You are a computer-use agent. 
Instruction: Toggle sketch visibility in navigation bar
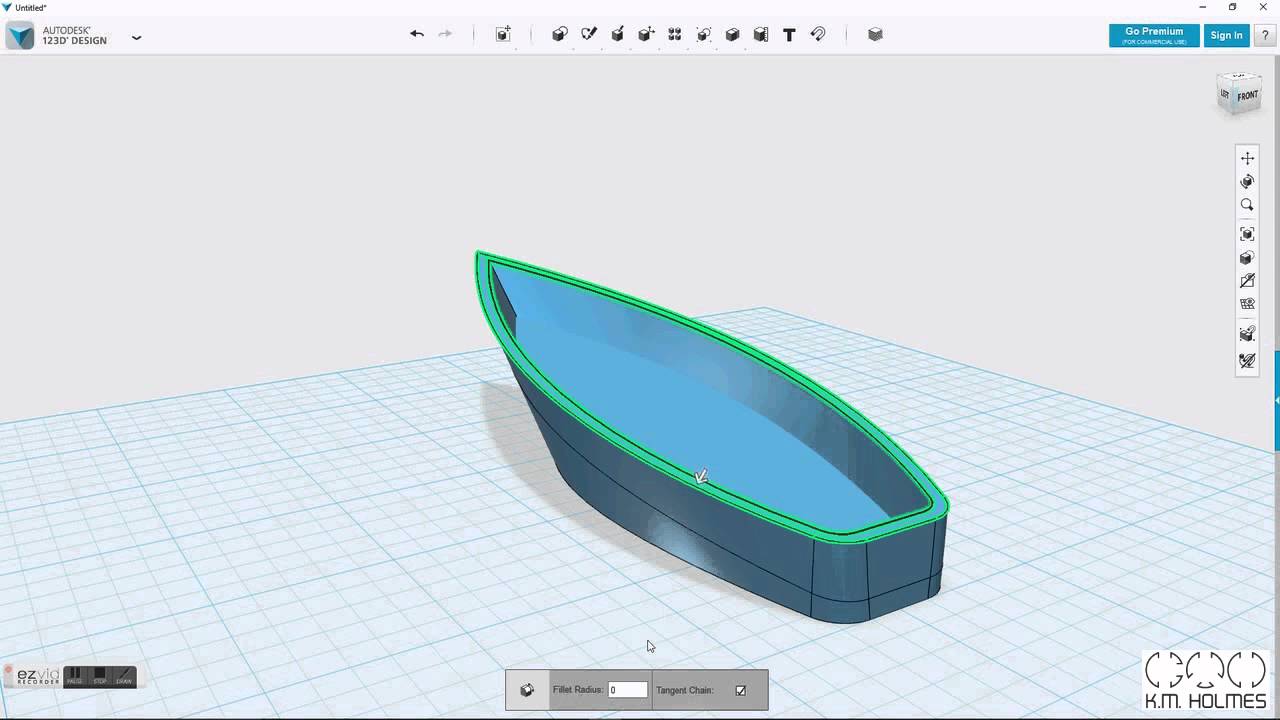[1247, 281]
